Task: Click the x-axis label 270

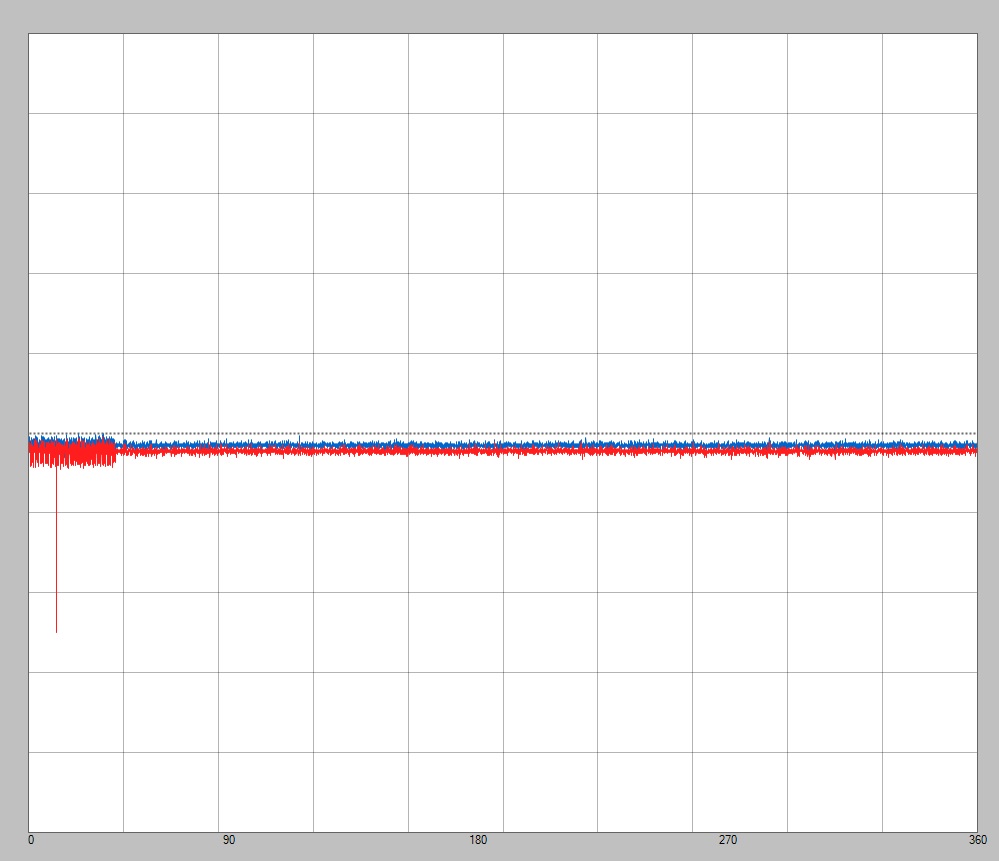Action: coord(728,840)
